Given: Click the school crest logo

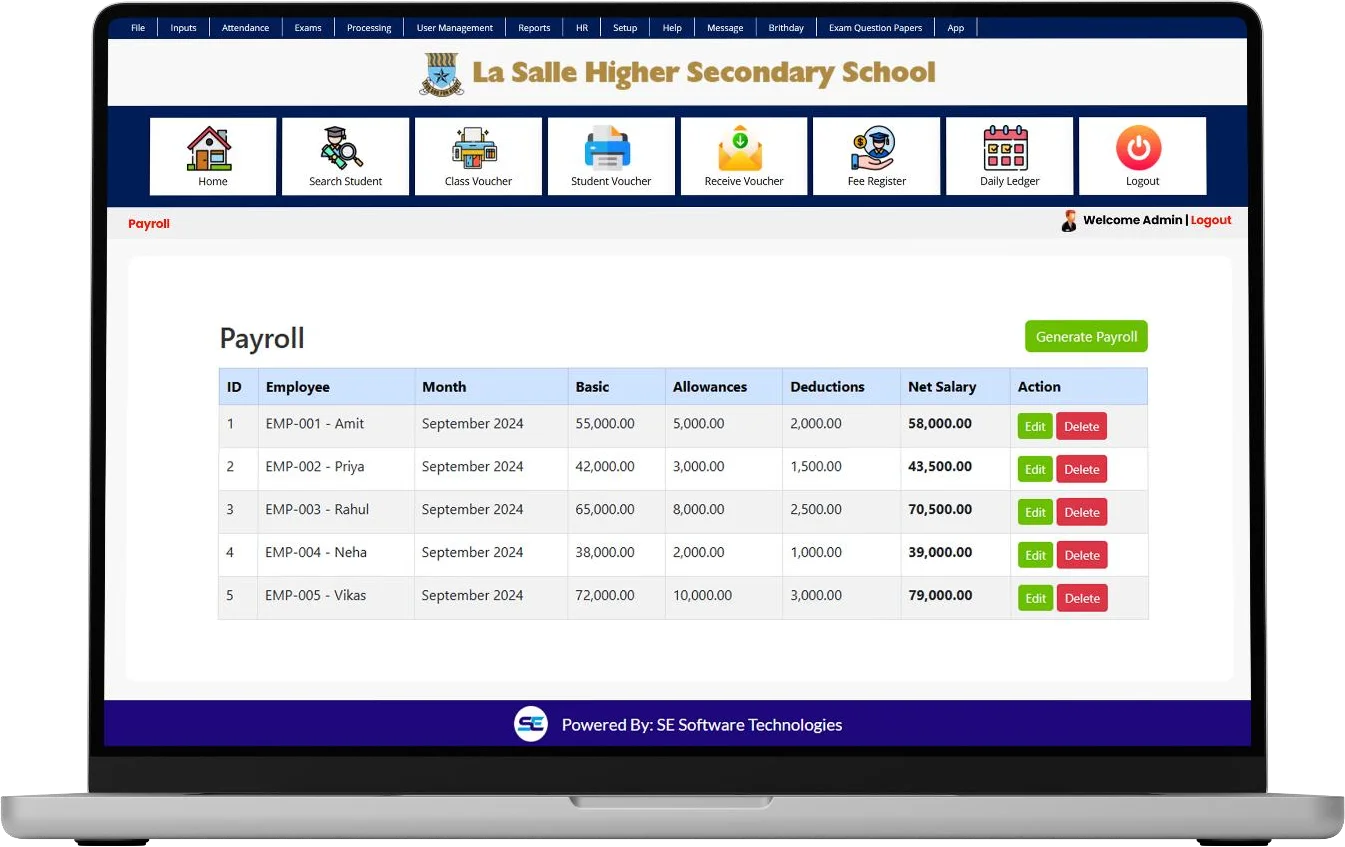Looking at the screenshot, I should [x=441, y=73].
